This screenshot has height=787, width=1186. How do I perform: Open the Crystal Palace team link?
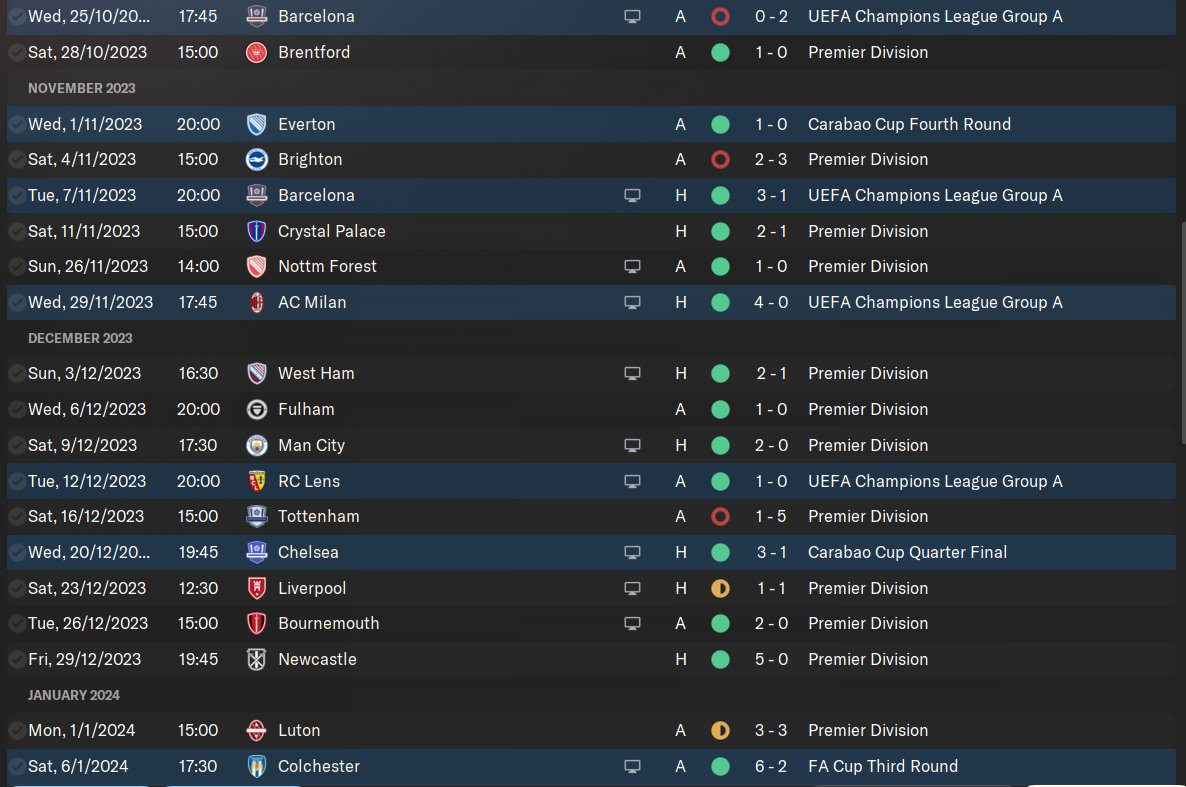click(331, 232)
